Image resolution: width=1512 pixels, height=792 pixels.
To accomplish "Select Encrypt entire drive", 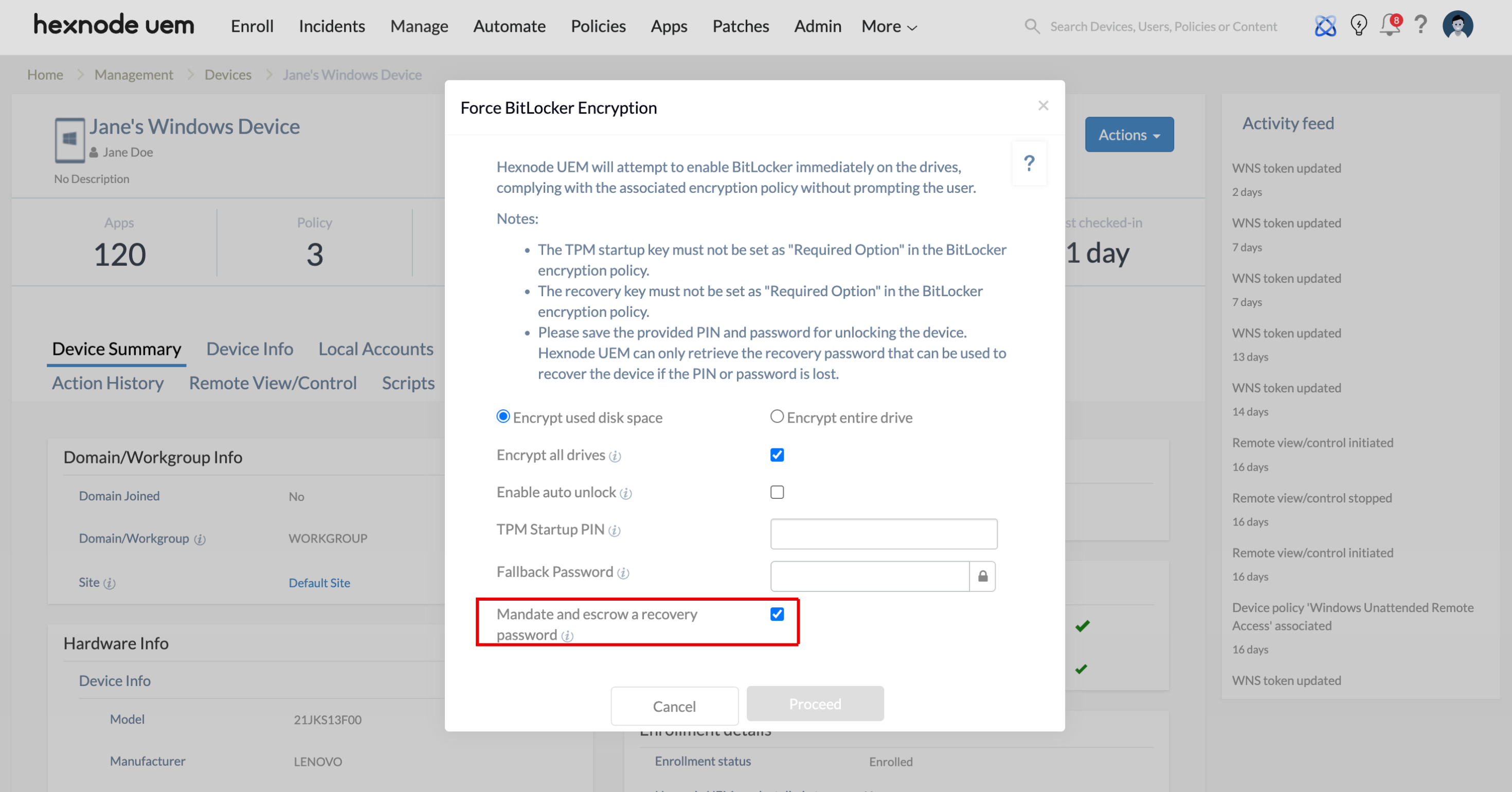I will click(x=777, y=417).
